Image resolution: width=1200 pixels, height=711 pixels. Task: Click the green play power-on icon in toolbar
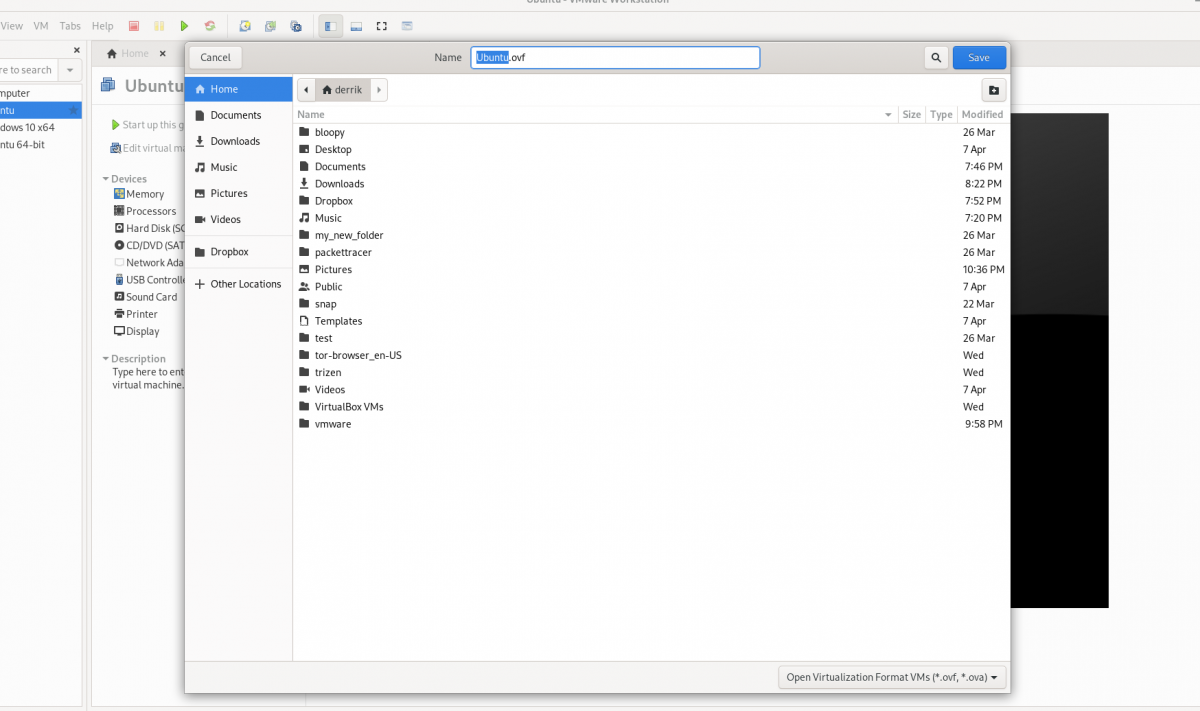click(184, 26)
